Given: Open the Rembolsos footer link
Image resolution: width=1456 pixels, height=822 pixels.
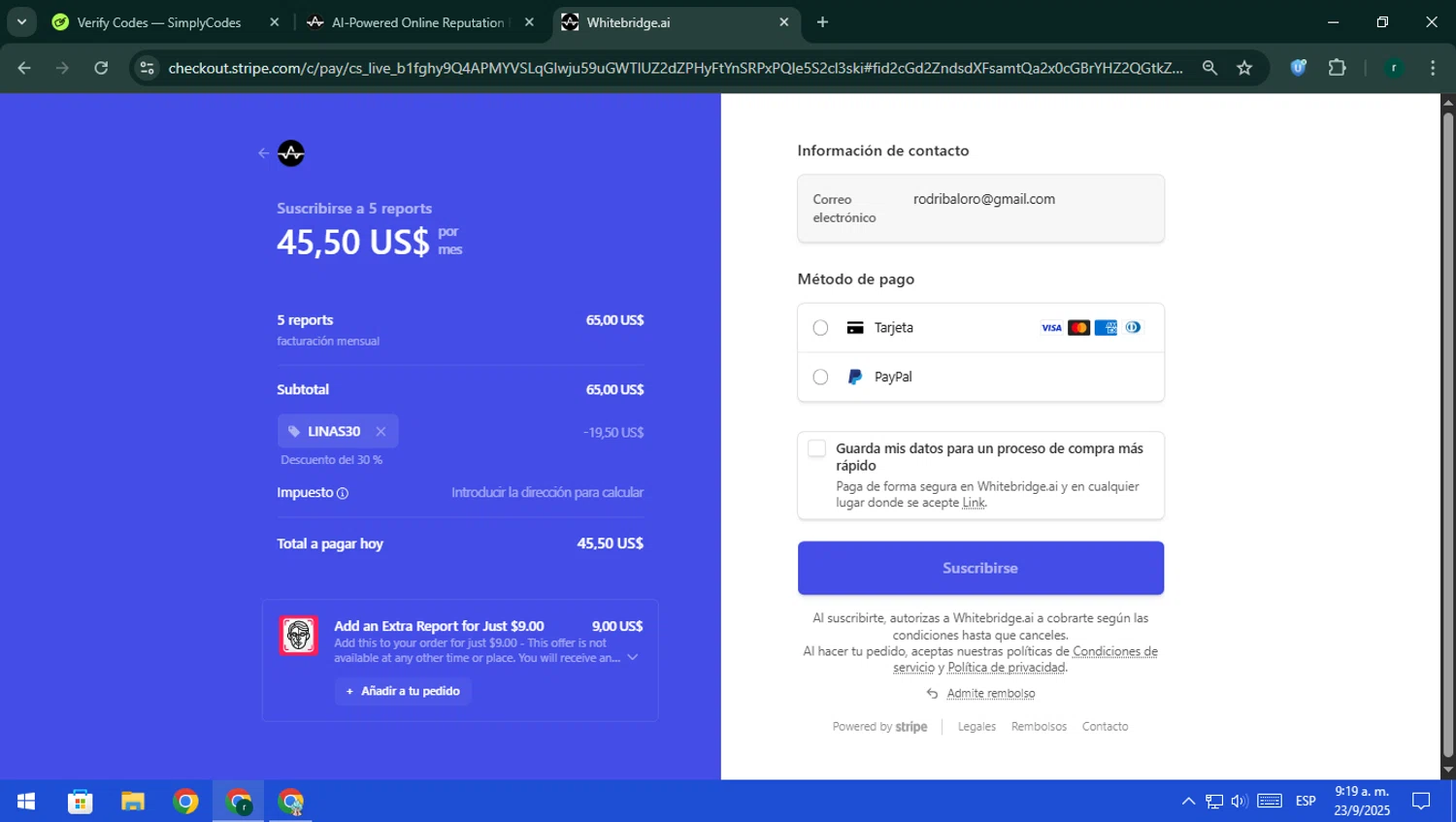Looking at the screenshot, I should 1039,727.
